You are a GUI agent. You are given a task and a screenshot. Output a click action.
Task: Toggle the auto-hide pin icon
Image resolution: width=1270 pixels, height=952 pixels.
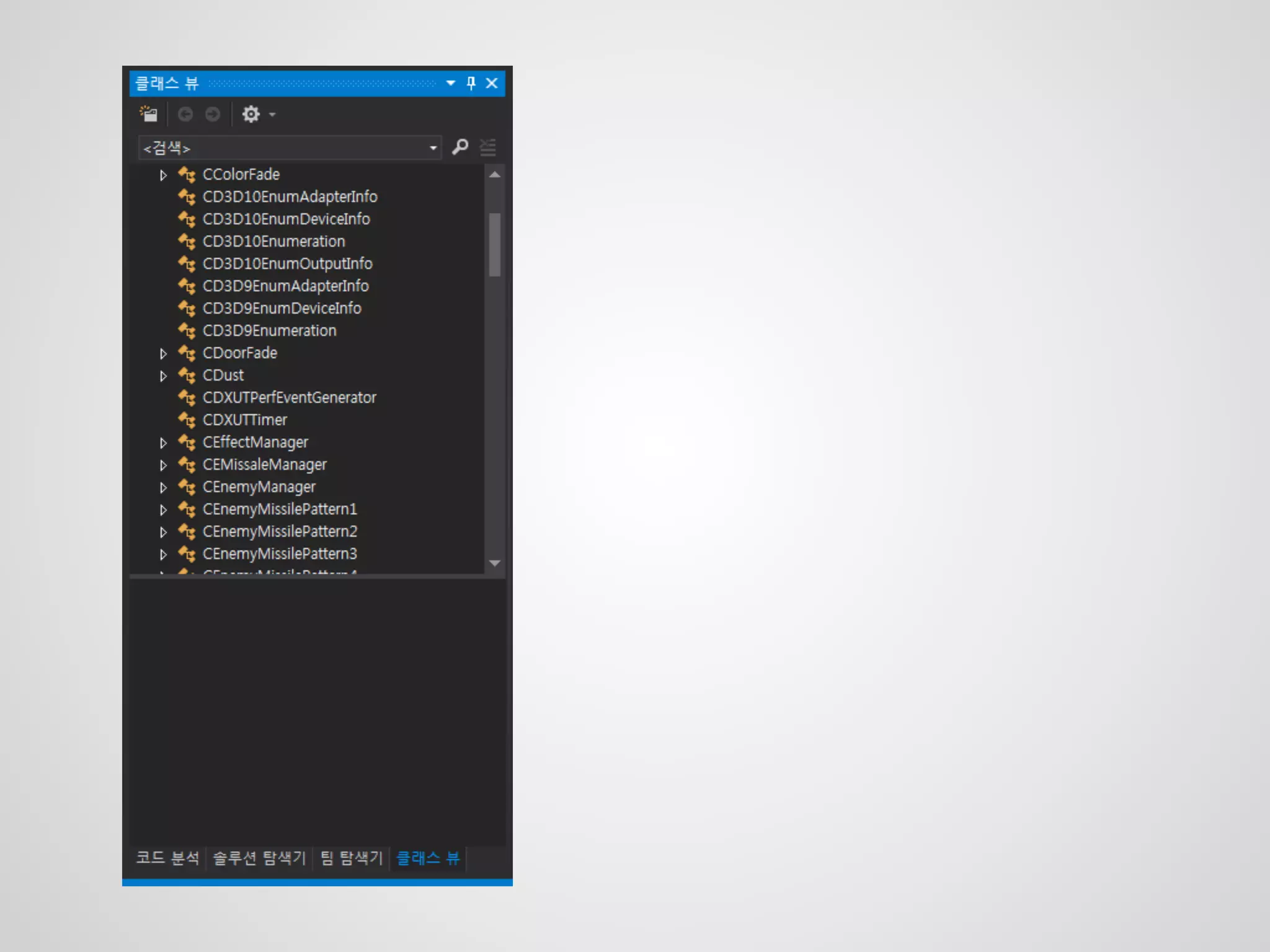pyautogui.click(x=471, y=83)
